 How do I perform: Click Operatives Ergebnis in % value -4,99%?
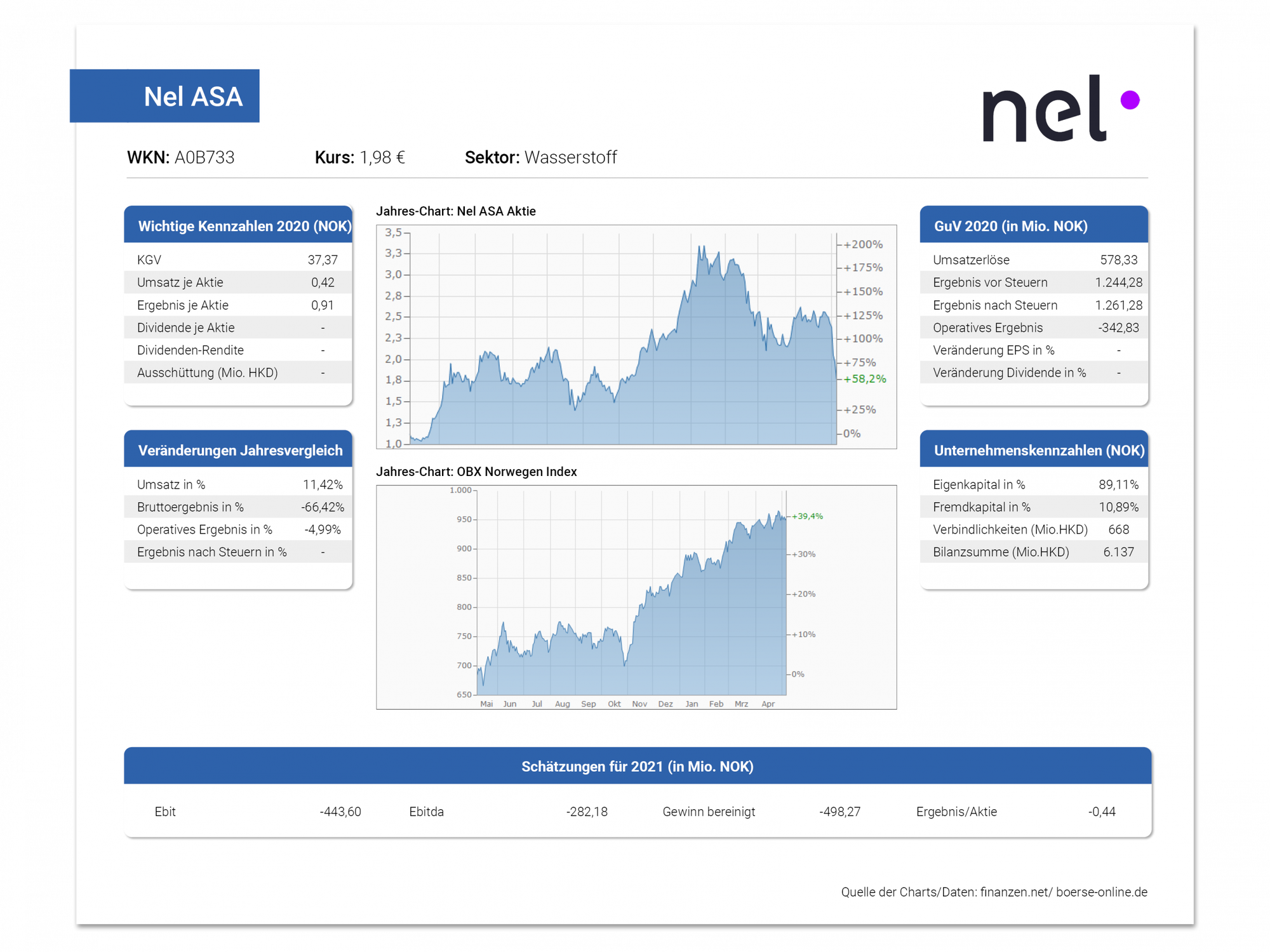[323, 529]
